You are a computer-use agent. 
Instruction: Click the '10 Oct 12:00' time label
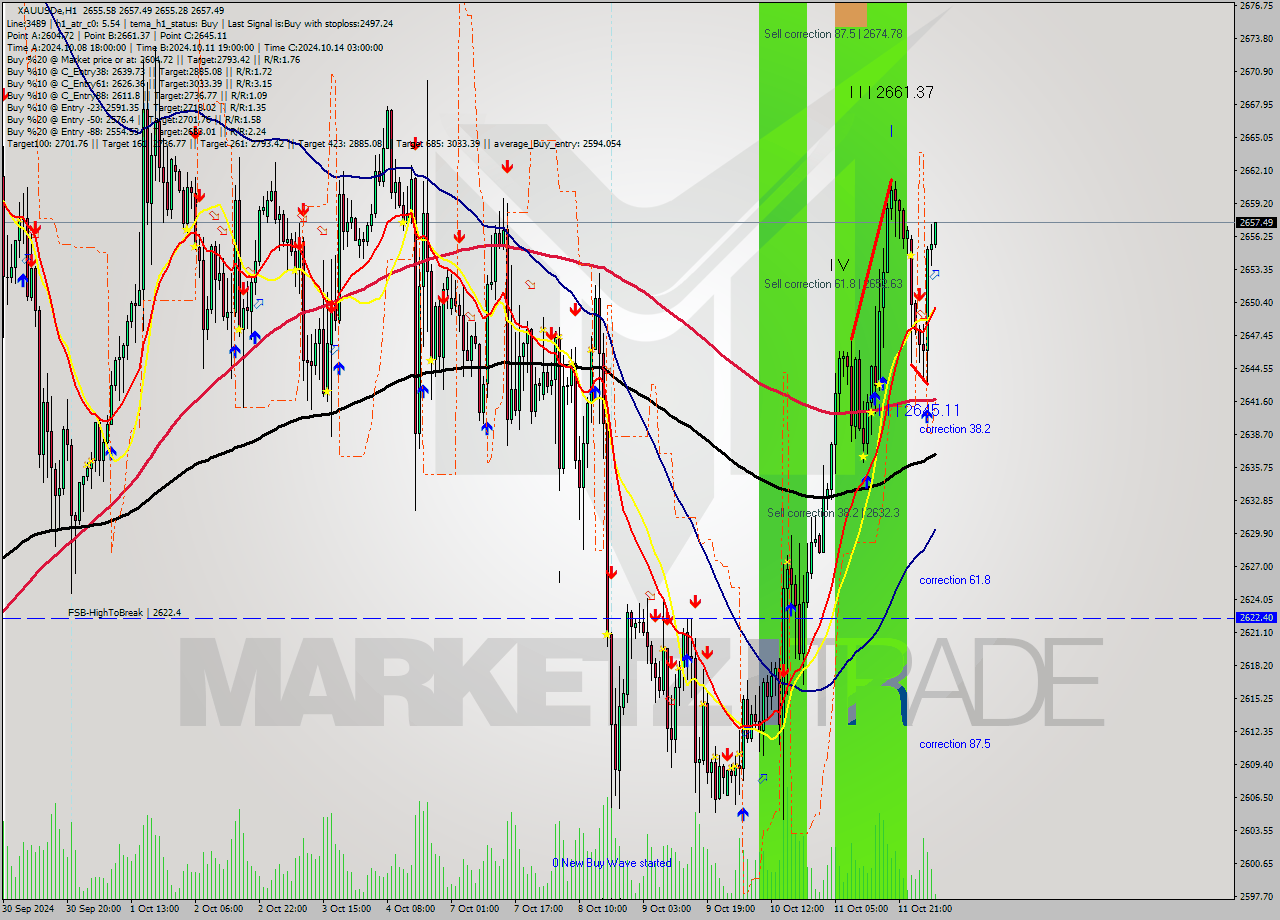796,909
